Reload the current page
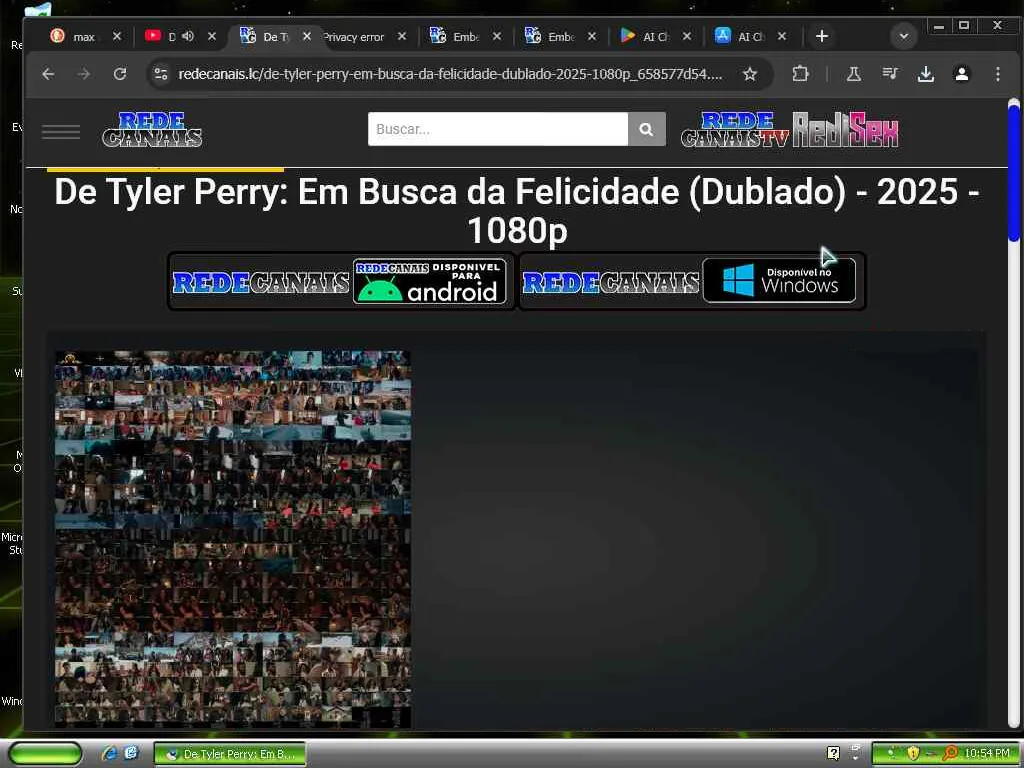 click(x=120, y=74)
